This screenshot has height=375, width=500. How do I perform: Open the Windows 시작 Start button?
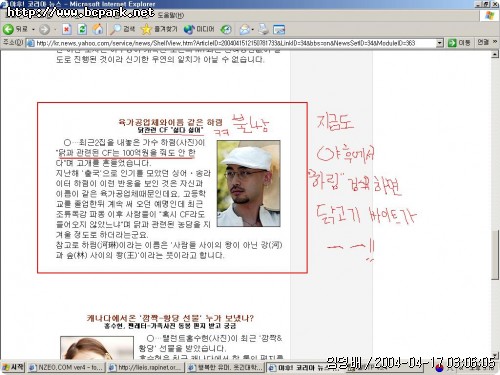[x=13, y=367]
